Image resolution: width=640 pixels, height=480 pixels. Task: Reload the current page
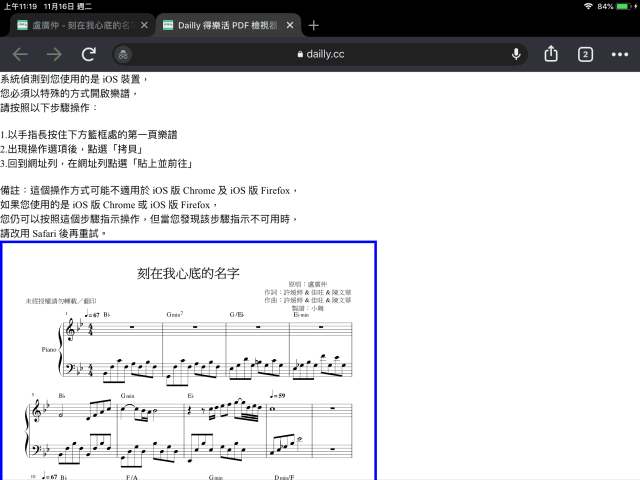click(89, 54)
